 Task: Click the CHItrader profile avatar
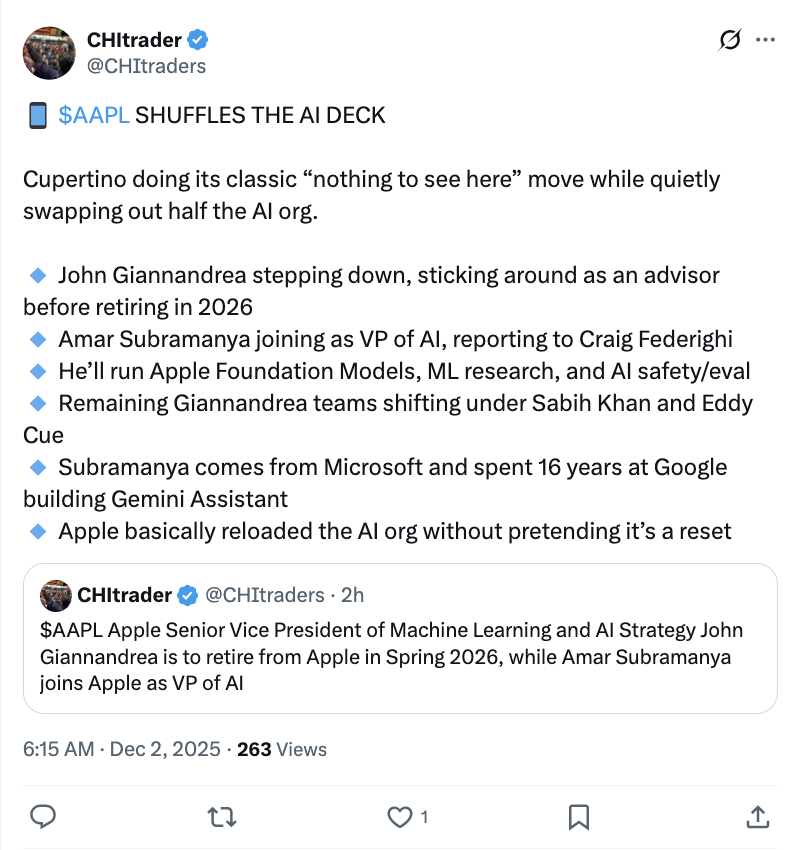tap(49, 52)
